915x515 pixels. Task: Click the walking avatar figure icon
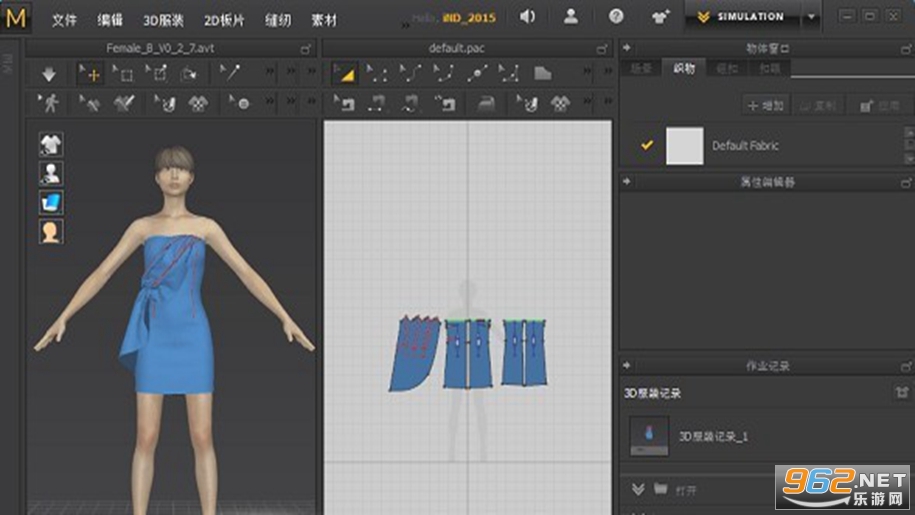49,103
